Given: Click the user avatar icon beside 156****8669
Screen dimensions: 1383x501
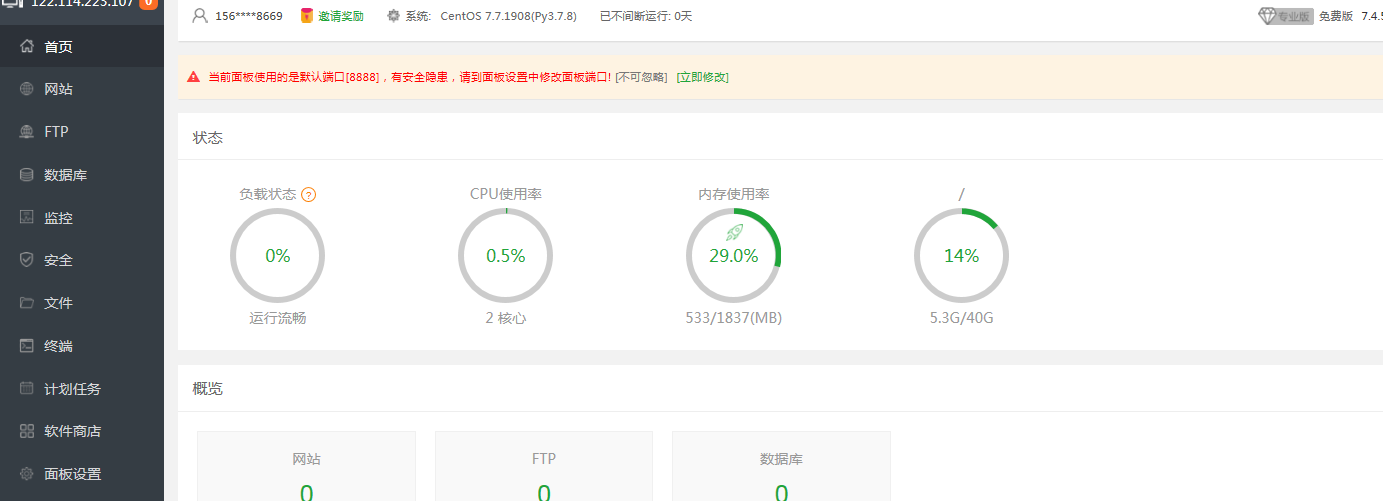Looking at the screenshot, I should [x=200, y=15].
